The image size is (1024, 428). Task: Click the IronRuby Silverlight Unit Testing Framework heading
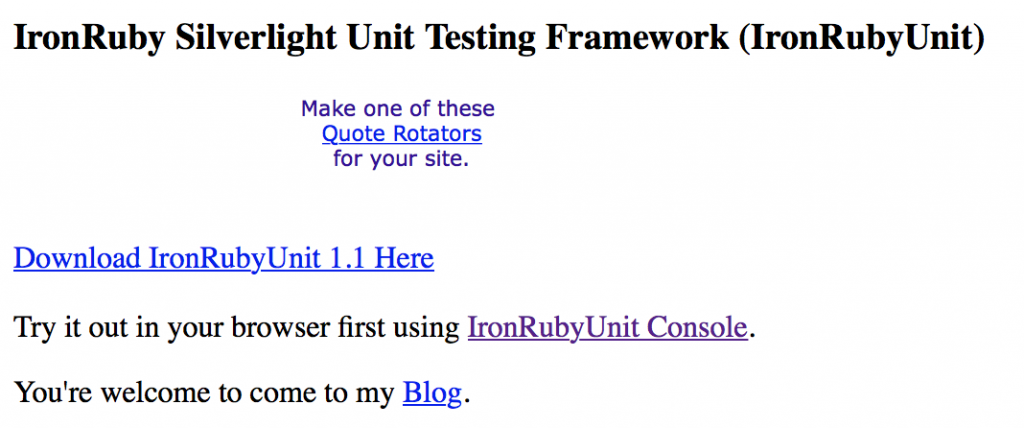499,37
